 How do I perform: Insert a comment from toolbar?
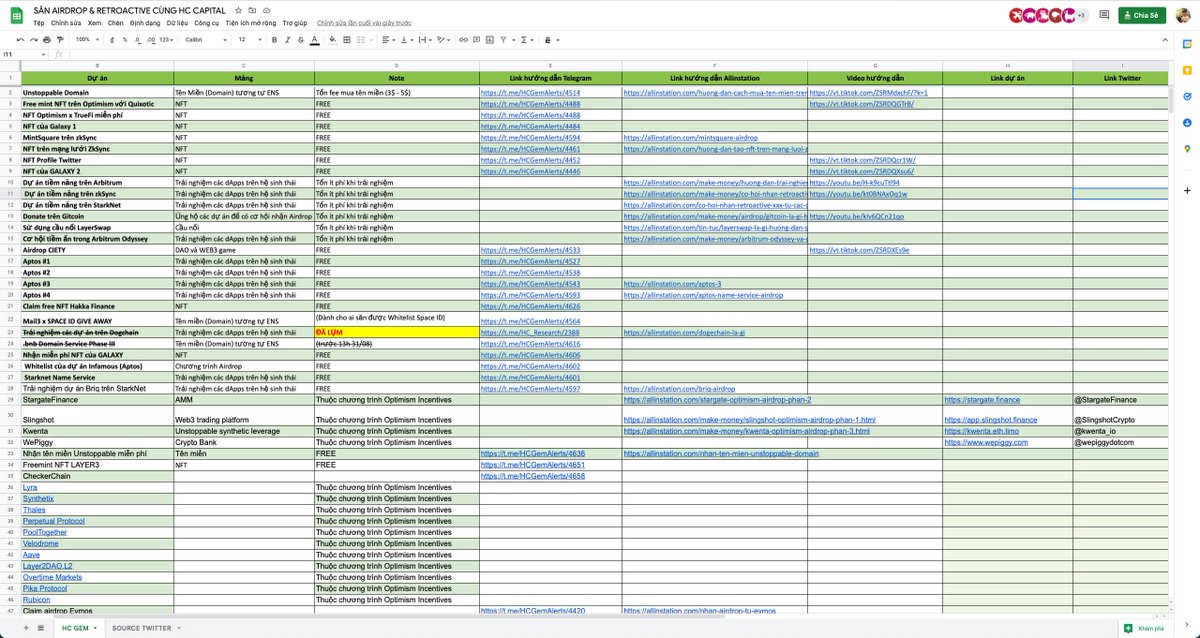pos(477,40)
